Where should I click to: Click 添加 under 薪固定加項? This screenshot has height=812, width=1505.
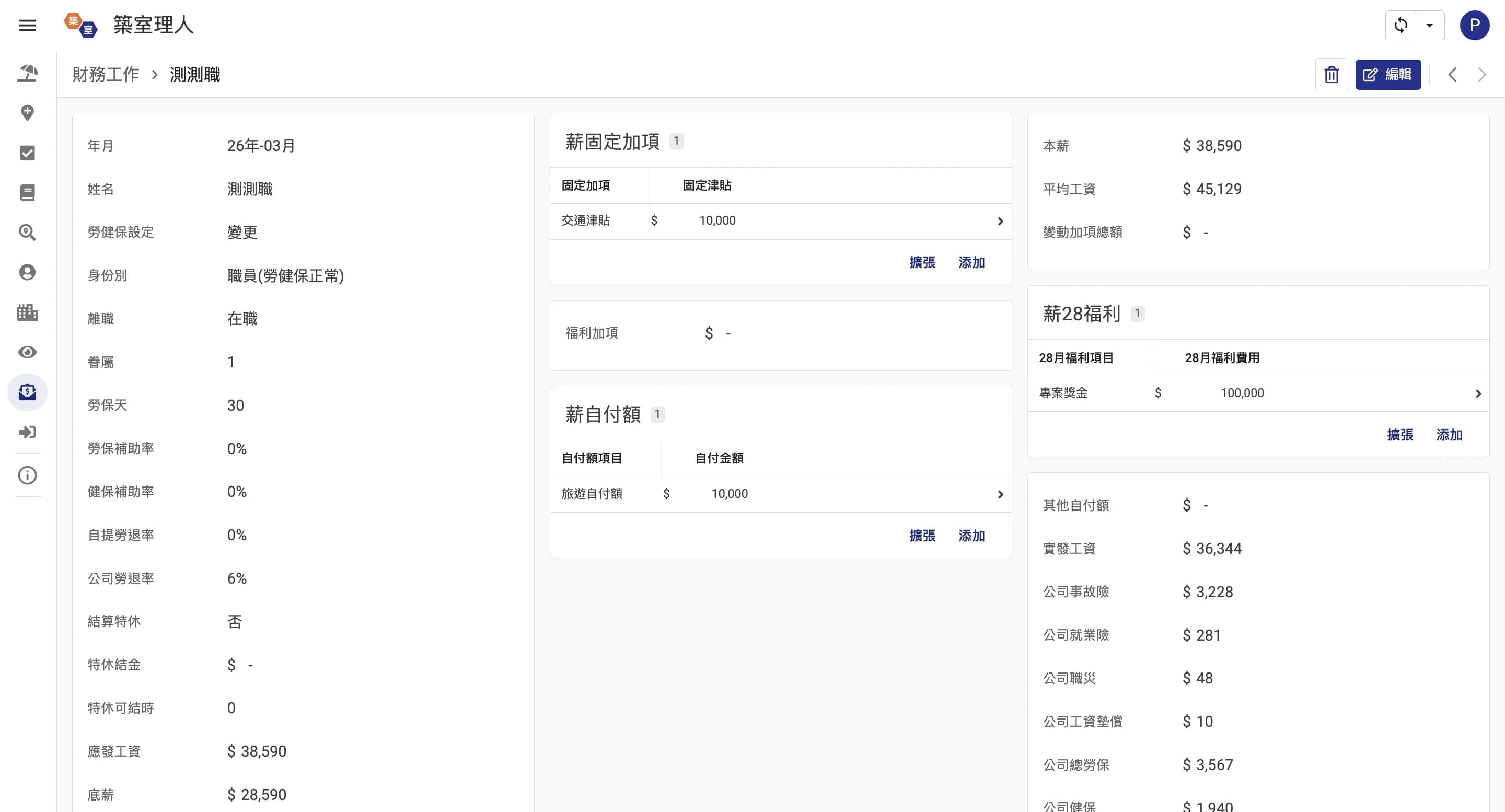[x=971, y=263]
